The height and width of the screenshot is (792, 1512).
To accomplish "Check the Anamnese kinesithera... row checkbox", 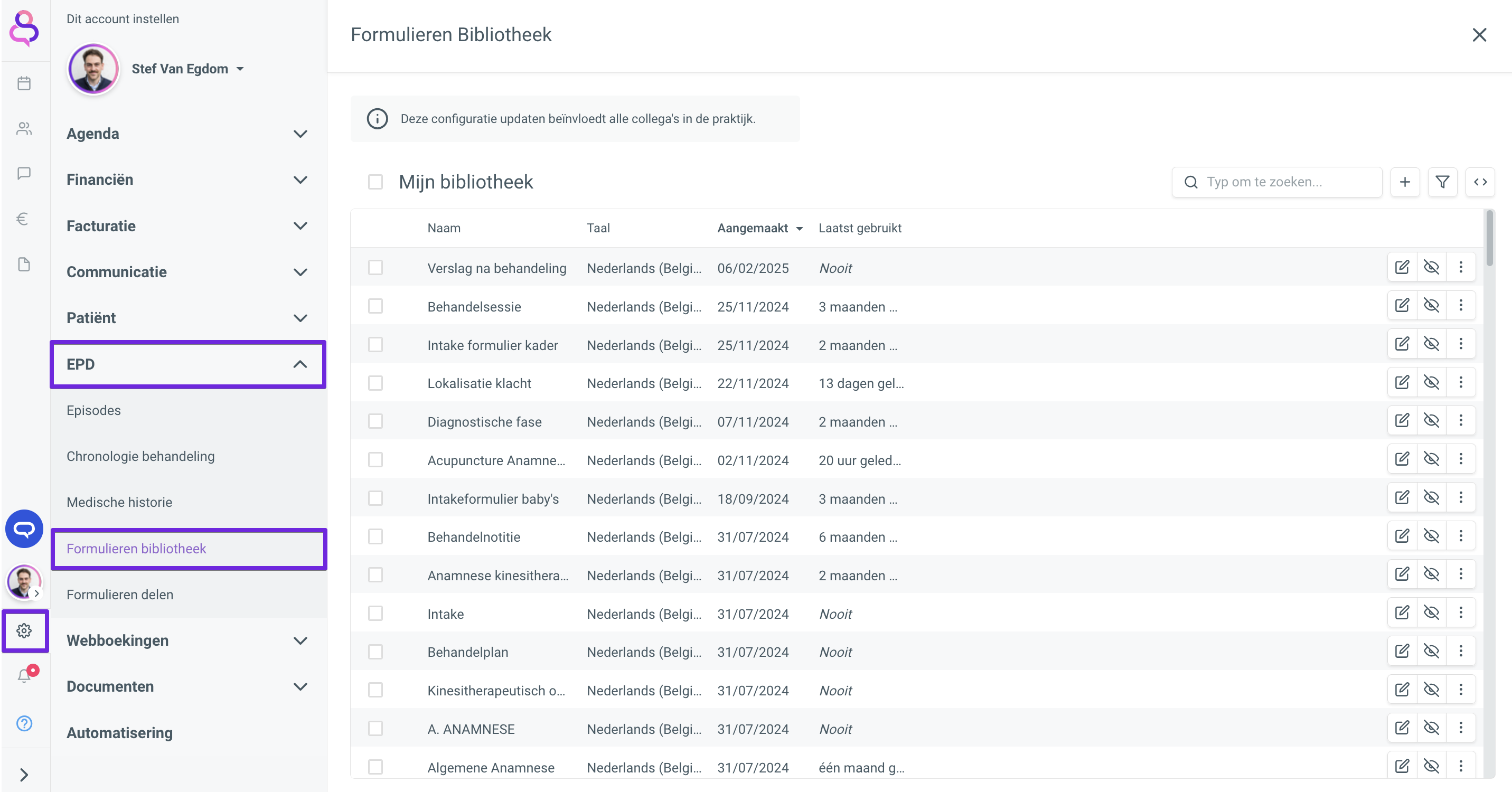I will tap(375, 575).
